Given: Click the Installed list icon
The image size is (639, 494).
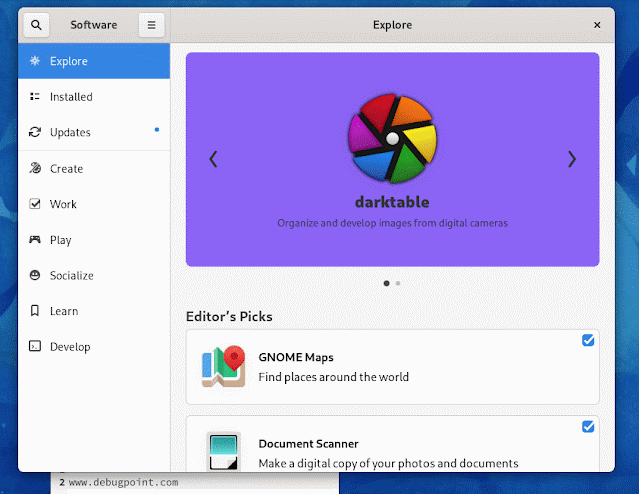Looking at the screenshot, I should pyautogui.click(x=35, y=97).
